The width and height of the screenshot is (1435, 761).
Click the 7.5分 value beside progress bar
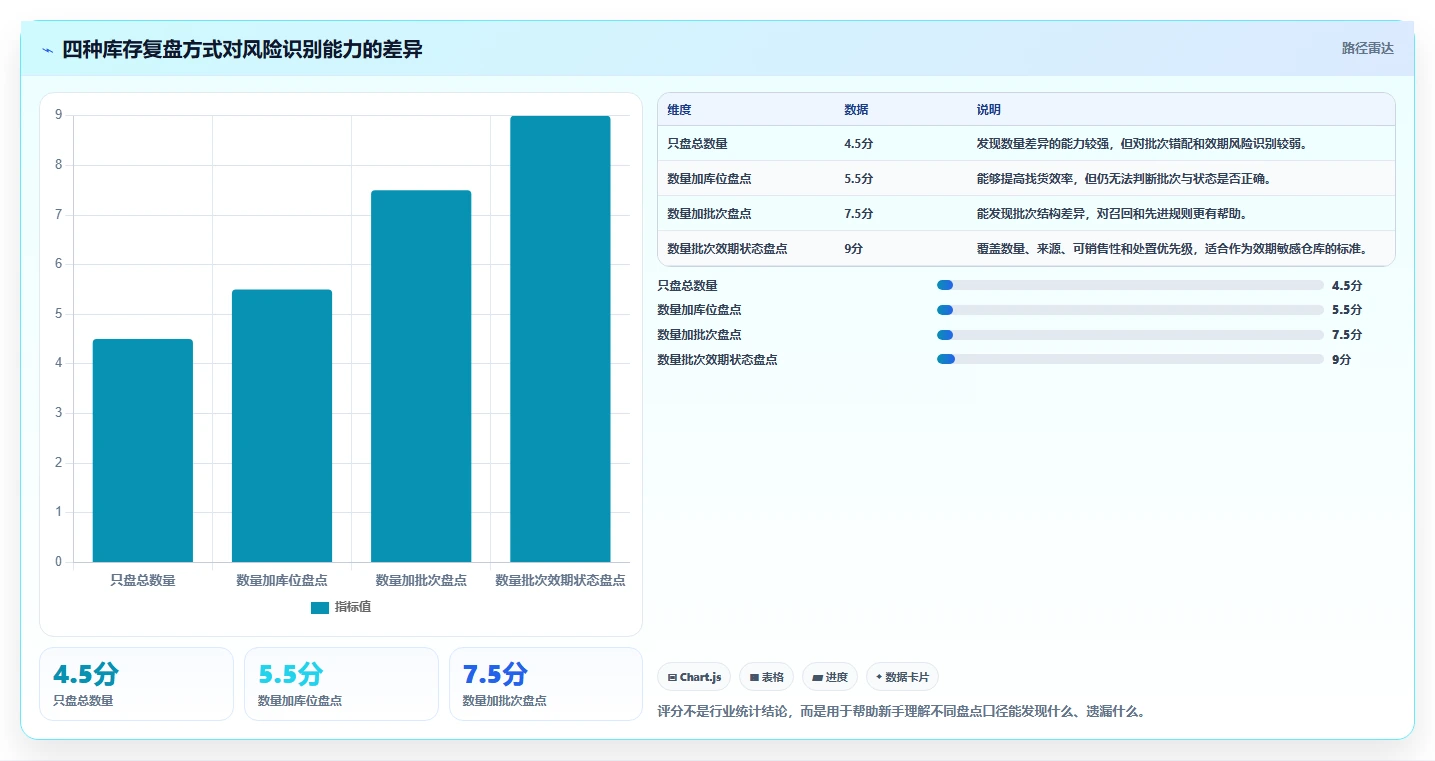(1347, 335)
